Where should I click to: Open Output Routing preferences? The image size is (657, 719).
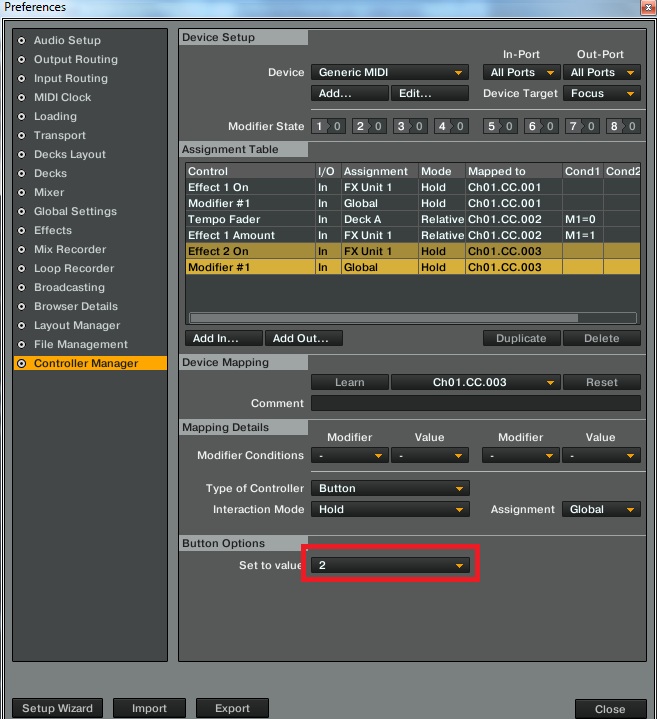tap(76, 60)
